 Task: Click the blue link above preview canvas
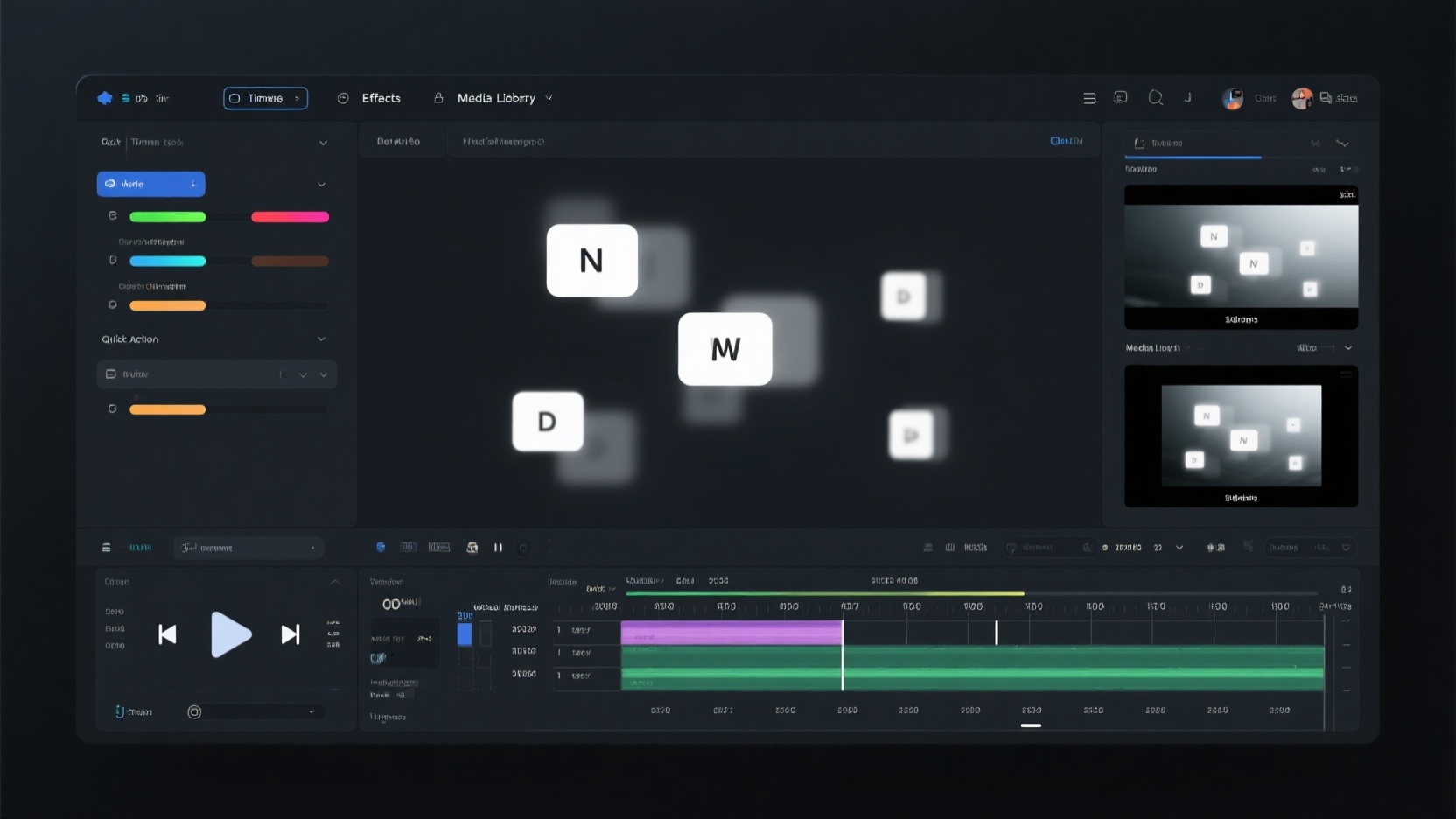coord(1066,141)
